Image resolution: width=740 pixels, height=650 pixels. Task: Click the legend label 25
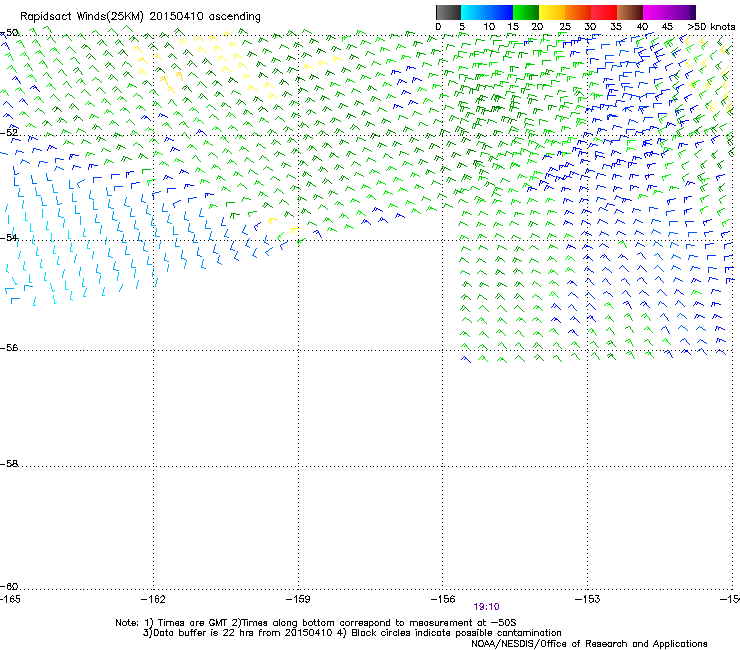[565, 26]
